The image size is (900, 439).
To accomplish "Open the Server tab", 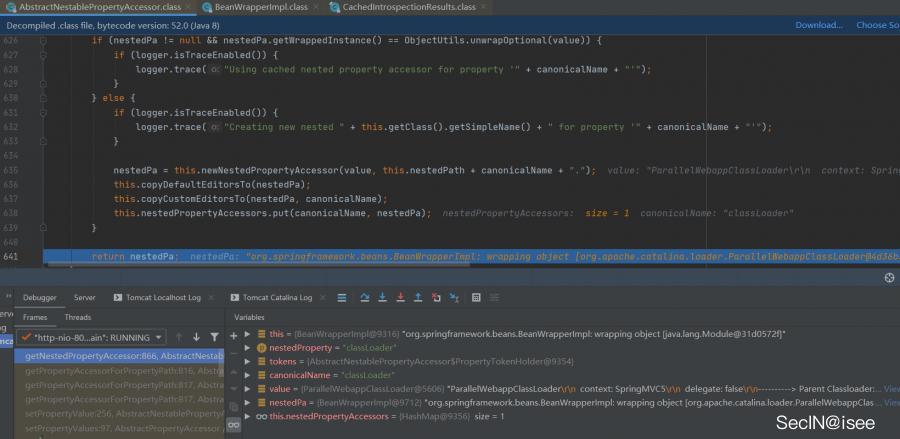I will [84, 297].
